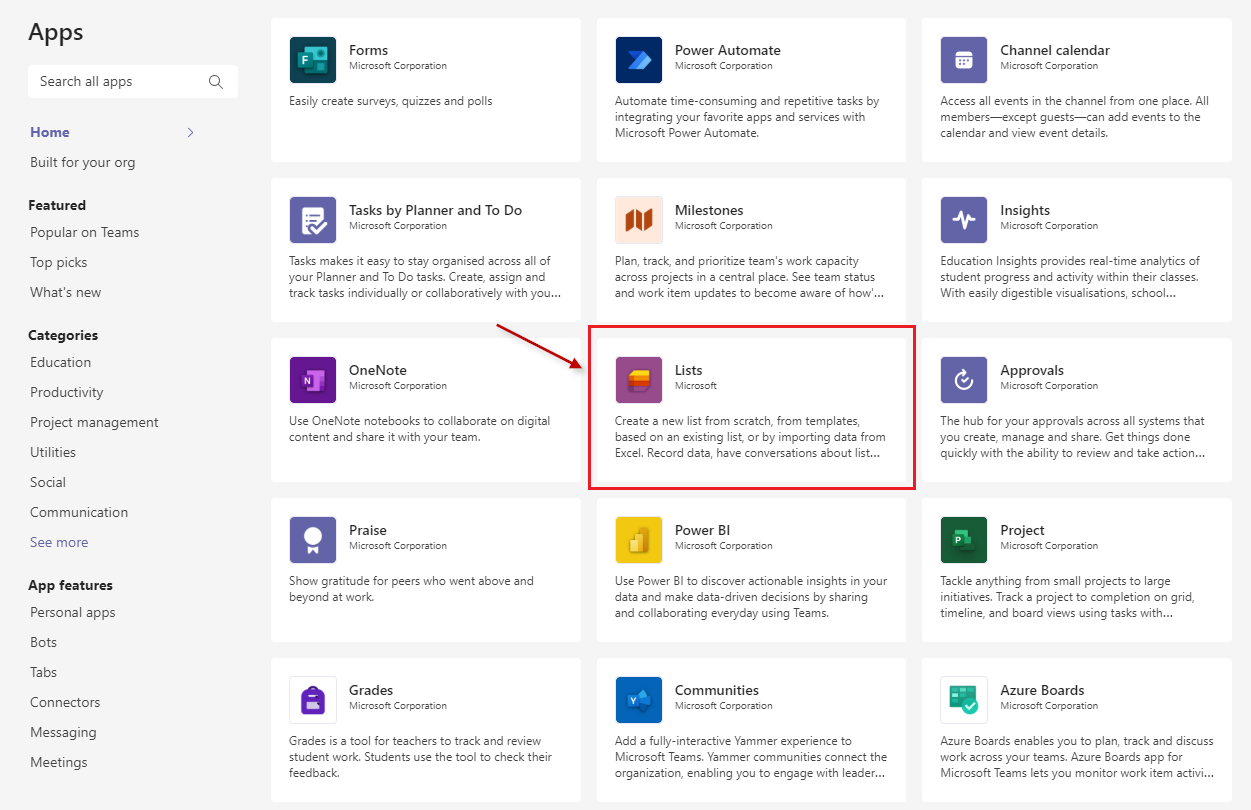Select Meetings app feature
Viewport: 1251px width, 810px height.
coord(59,762)
